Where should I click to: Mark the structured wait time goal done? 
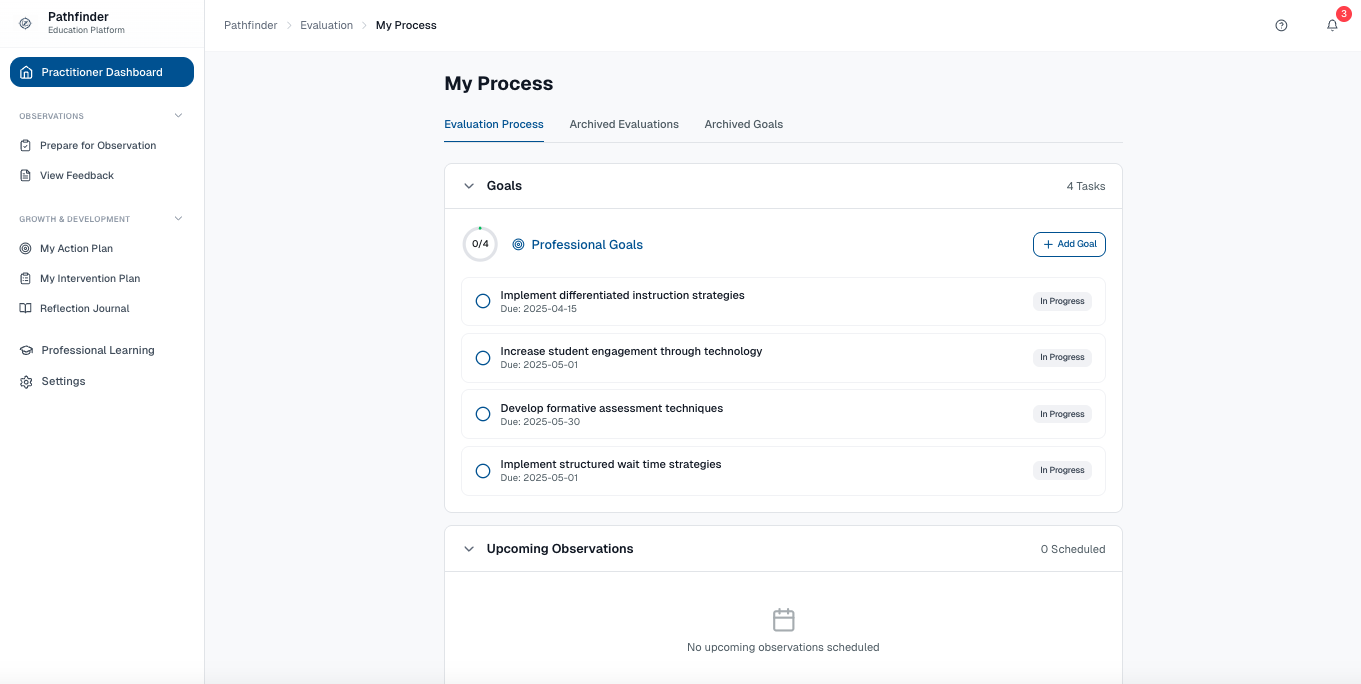click(483, 470)
